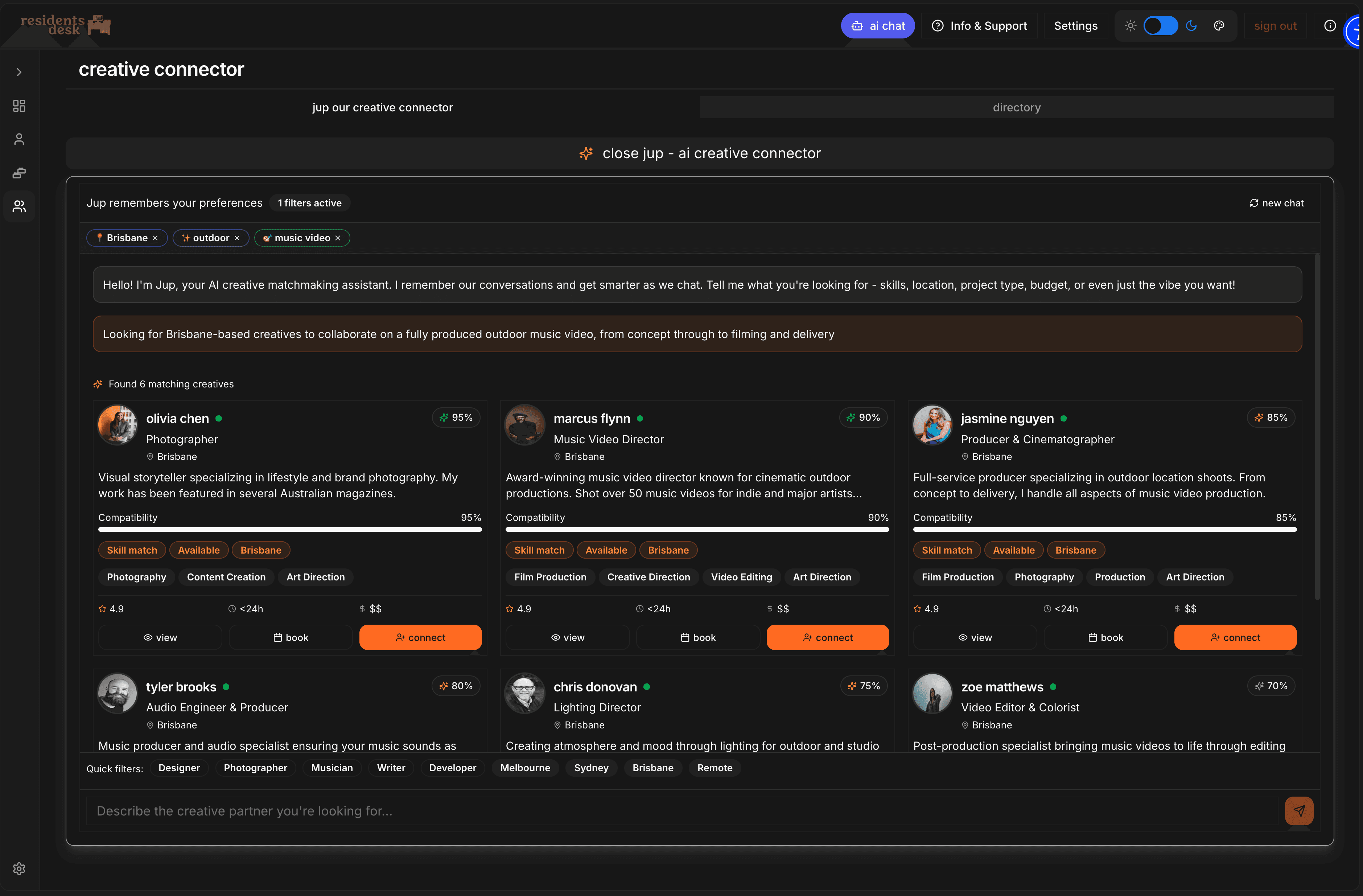The height and width of the screenshot is (896, 1363).
Task: Switch to the directory tab
Action: click(1016, 108)
